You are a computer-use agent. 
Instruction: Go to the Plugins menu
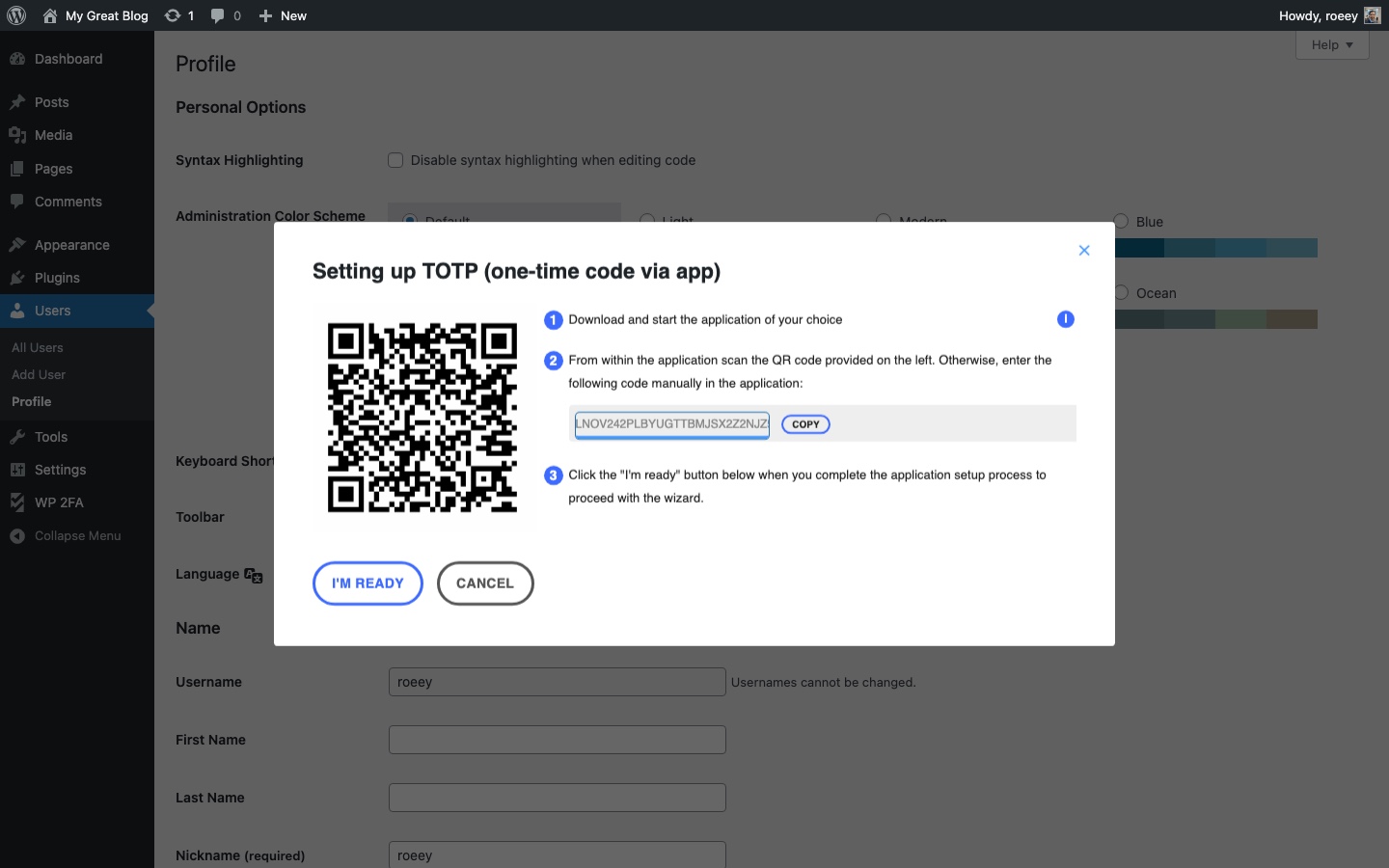pyautogui.click(x=57, y=278)
